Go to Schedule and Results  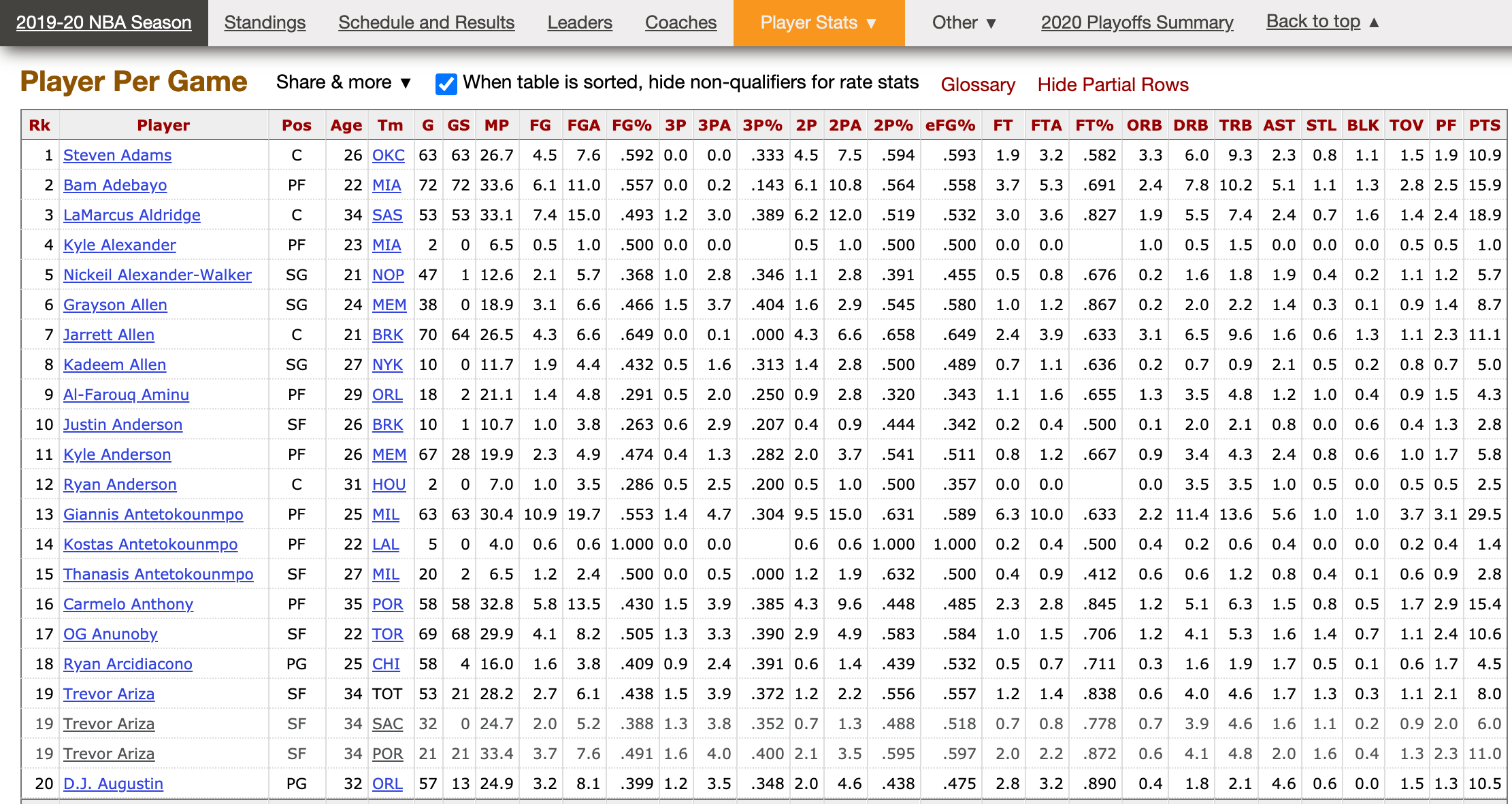pos(426,23)
